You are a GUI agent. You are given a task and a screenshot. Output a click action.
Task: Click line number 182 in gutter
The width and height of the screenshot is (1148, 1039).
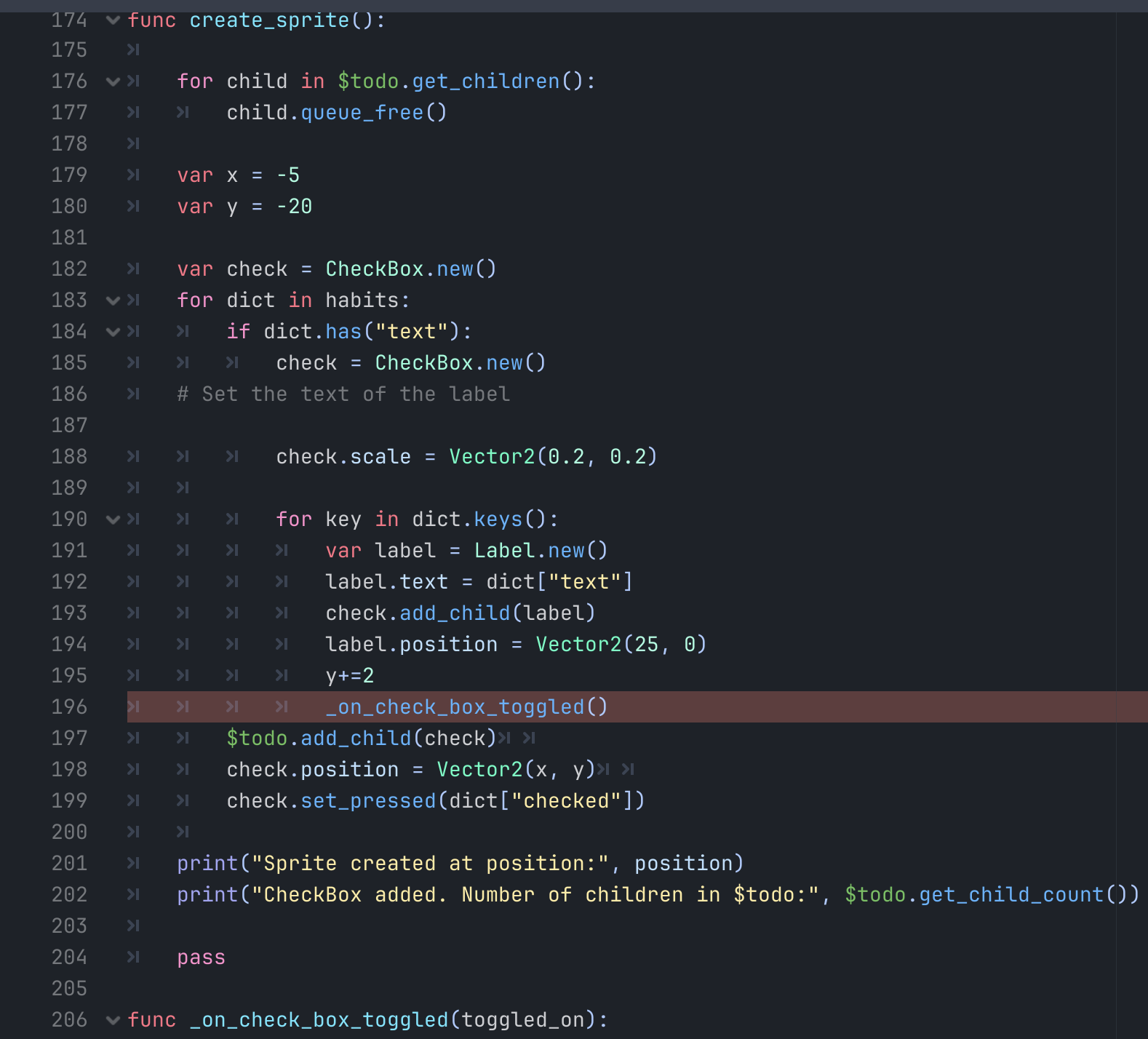[x=69, y=268]
